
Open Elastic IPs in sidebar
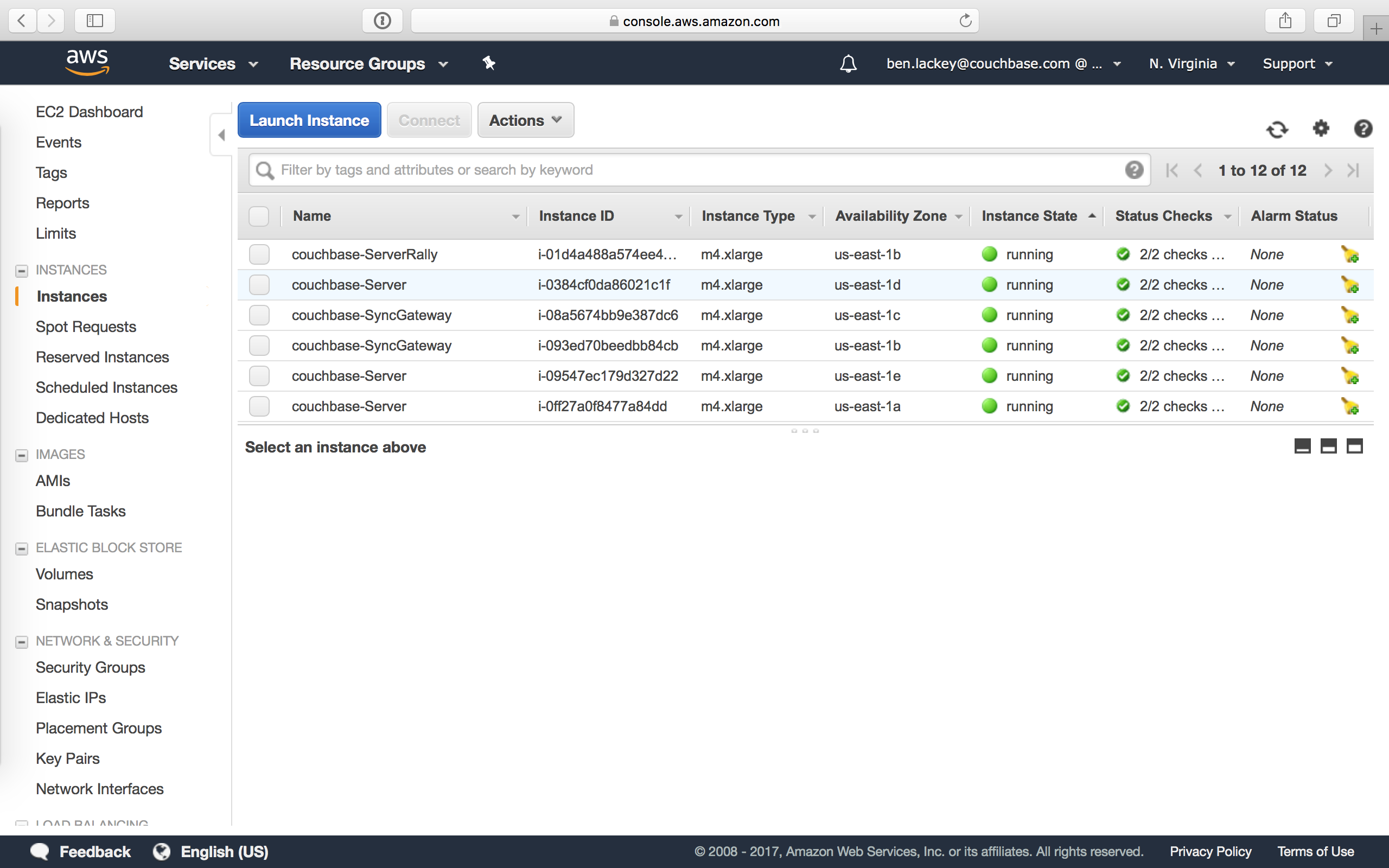click(x=71, y=698)
